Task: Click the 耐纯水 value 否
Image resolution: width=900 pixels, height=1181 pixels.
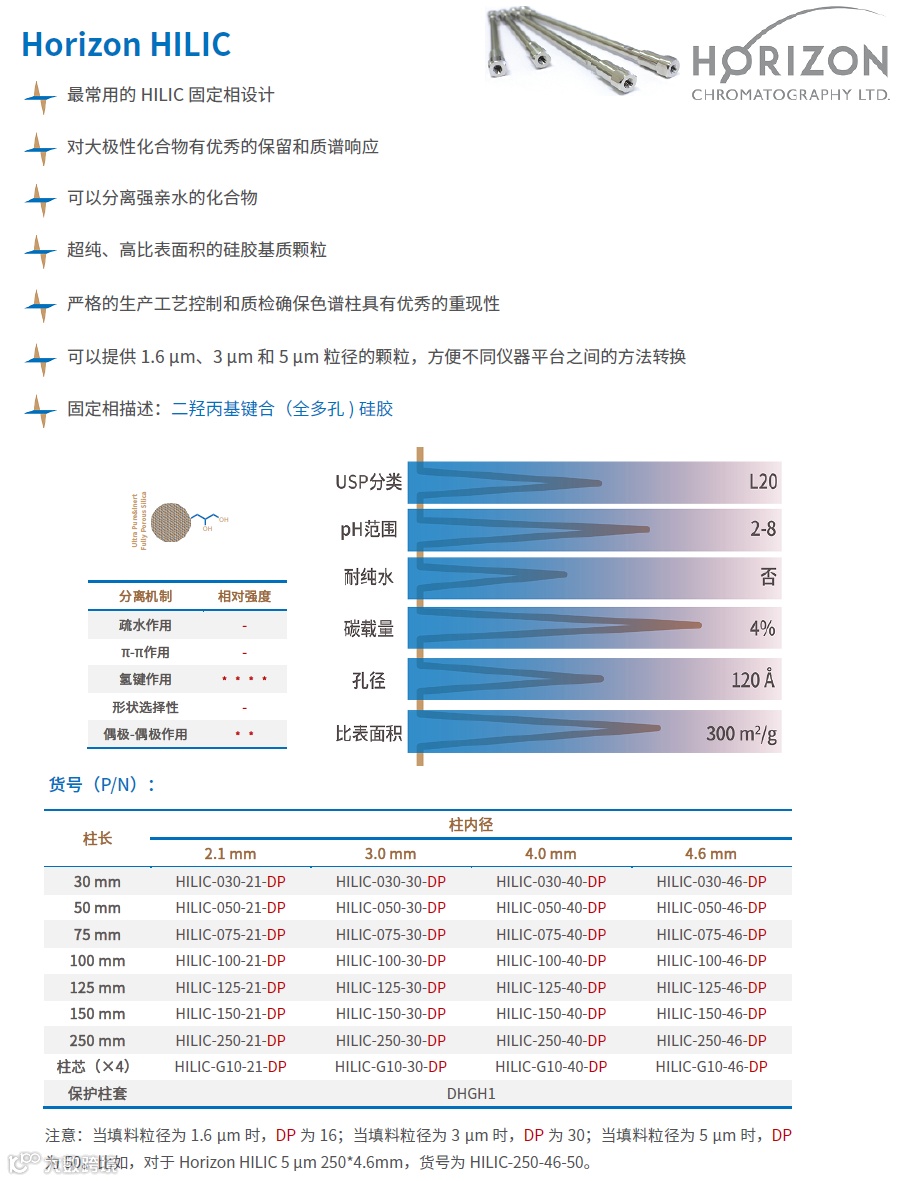Action: (x=768, y=577)
